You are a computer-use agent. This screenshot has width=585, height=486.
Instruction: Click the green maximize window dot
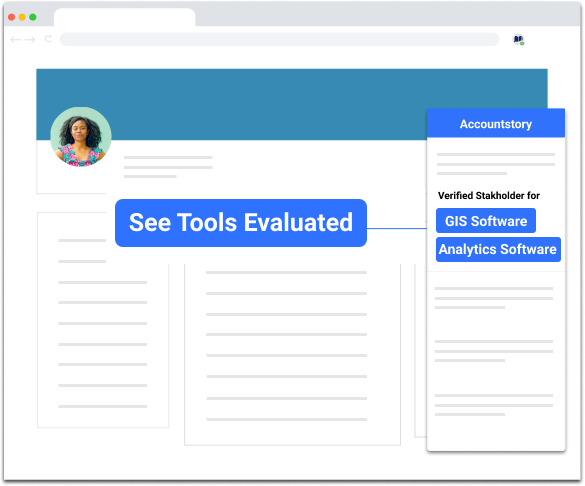(x=33, y=17)
